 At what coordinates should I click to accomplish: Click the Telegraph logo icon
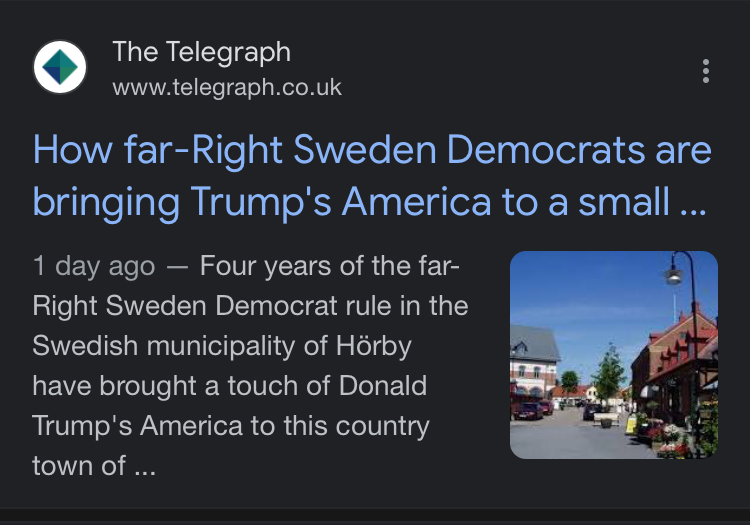pos(60,68)
